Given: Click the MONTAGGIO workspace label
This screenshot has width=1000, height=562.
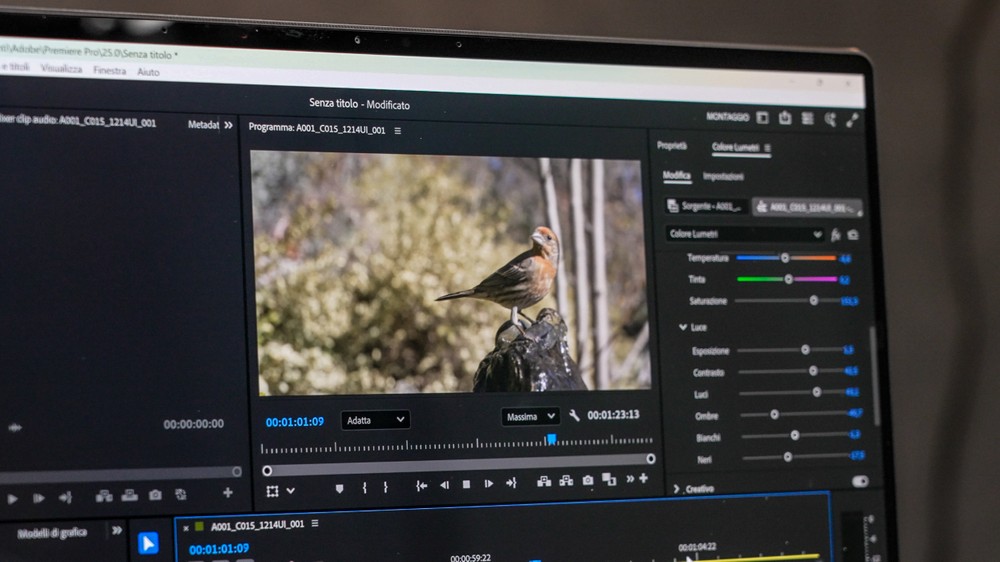Looking at the screenshot, I should (728, 117).
